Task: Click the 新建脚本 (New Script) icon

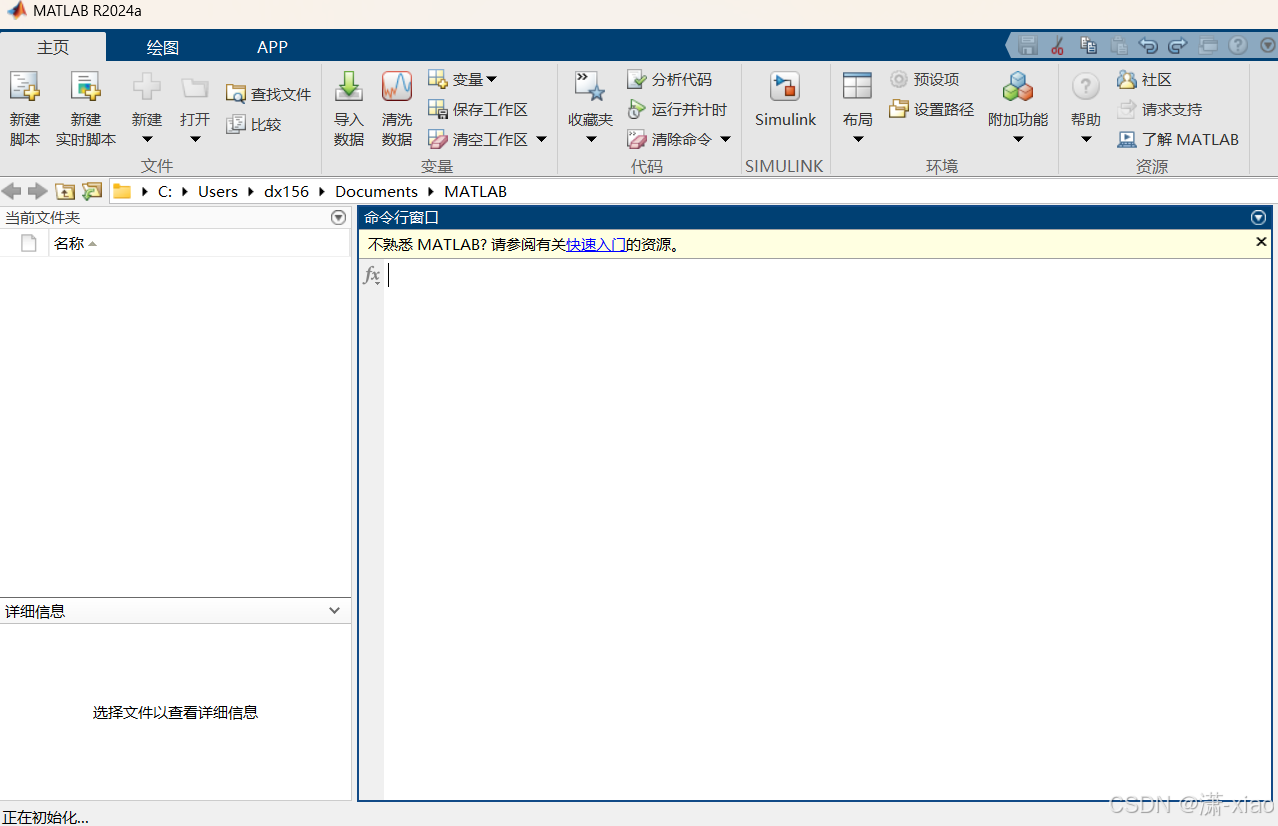Action: [x=25, y=88]
